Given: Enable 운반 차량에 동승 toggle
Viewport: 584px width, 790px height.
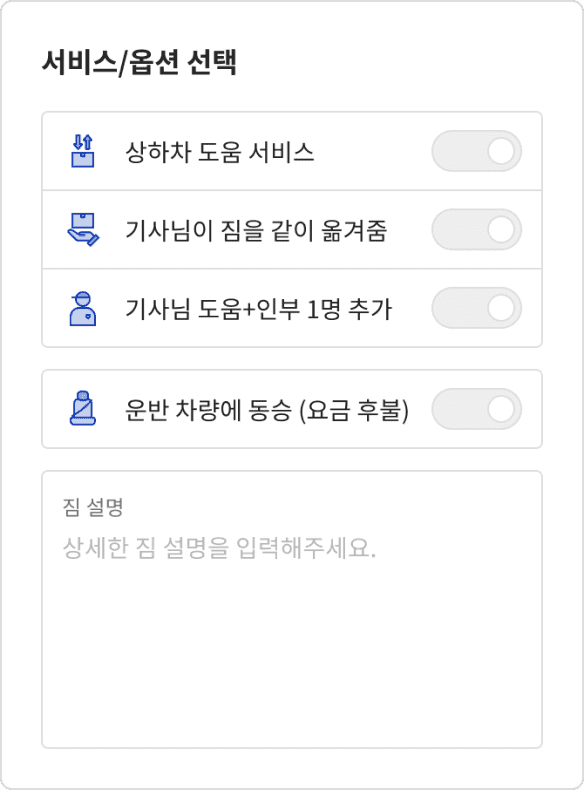Looking at the screenshot, I should coord(476,409).
